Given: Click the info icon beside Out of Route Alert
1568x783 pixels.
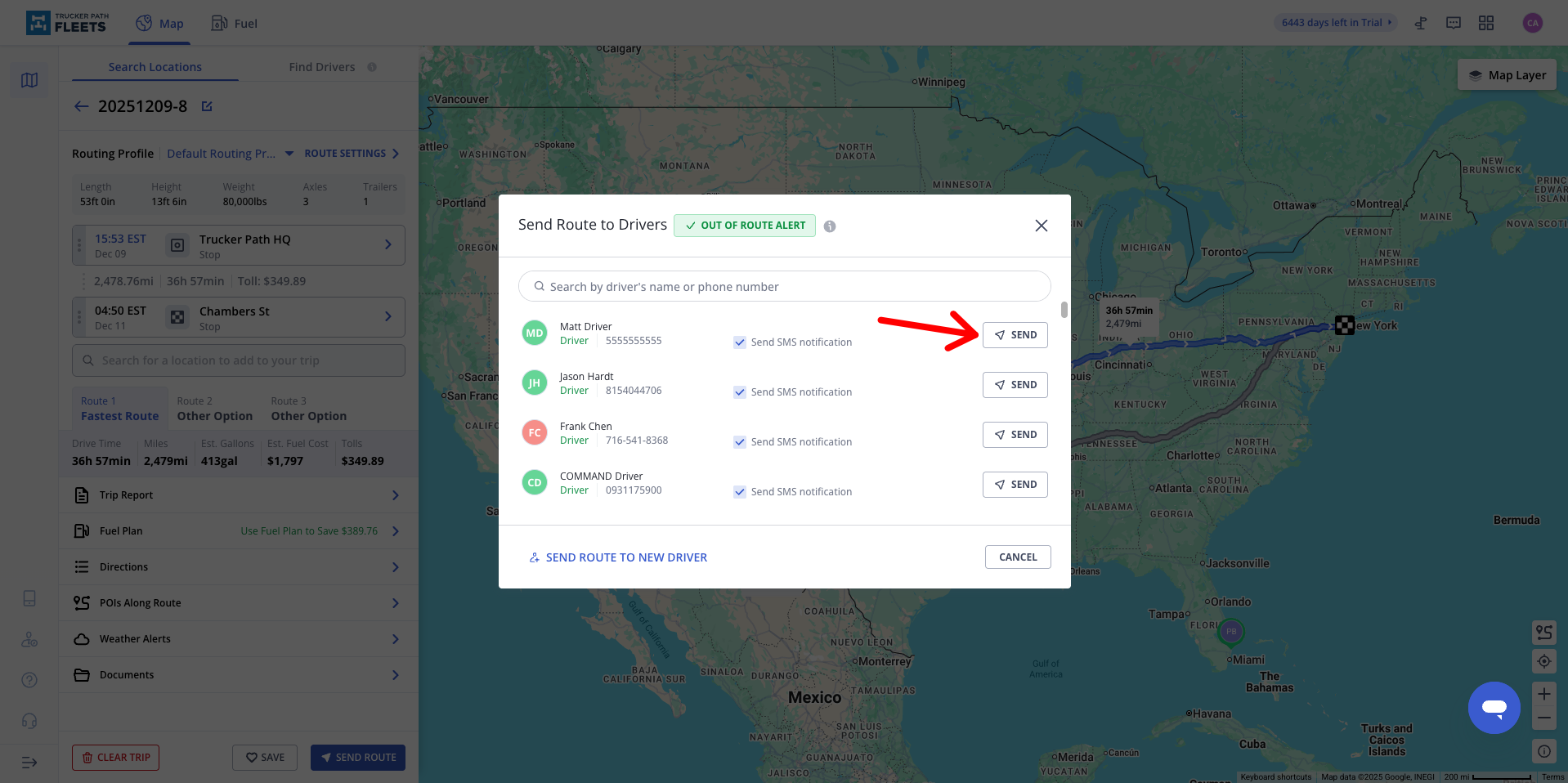Looking at the screenshot, I should (x=829, y=226).
